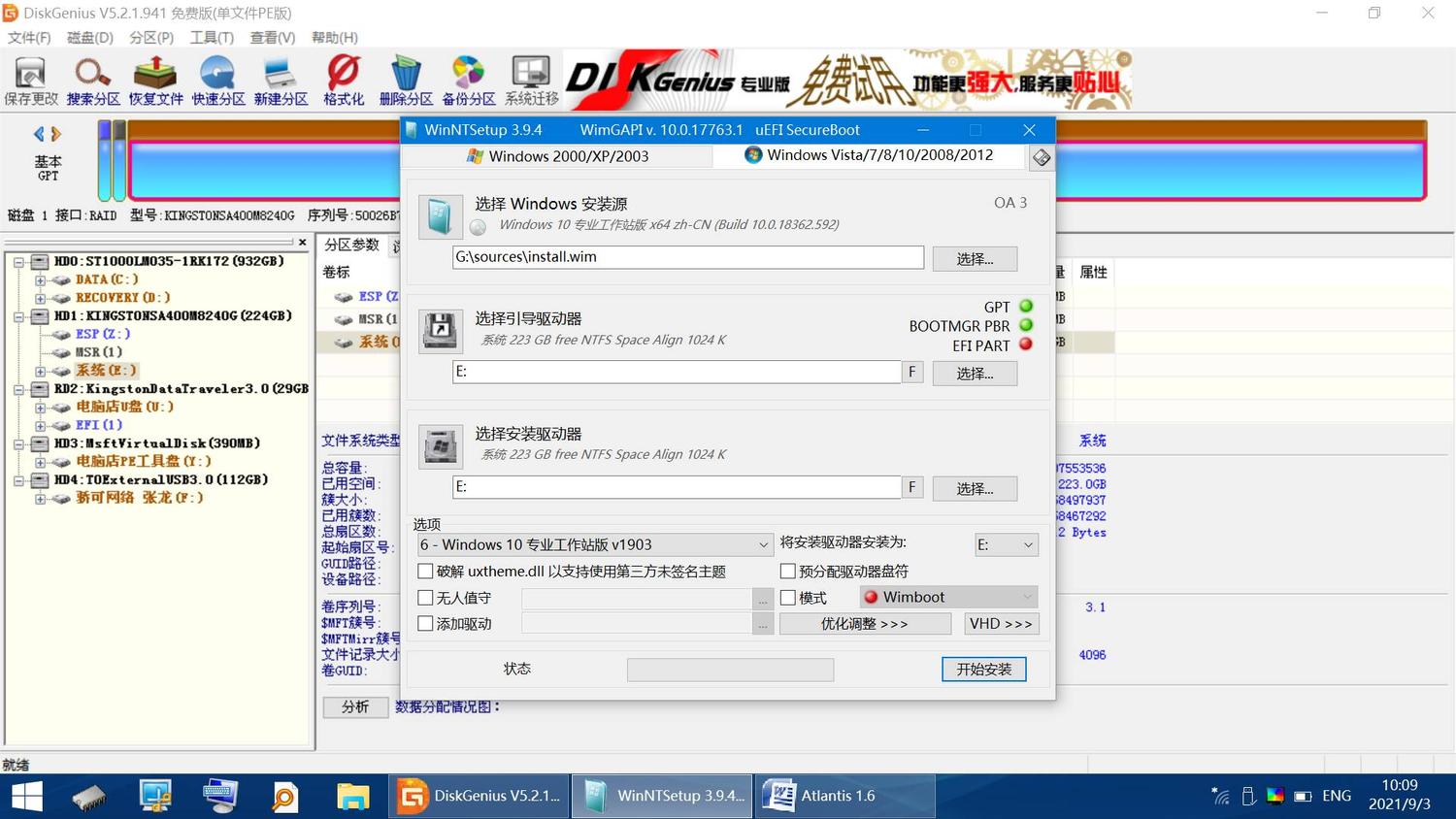Enable 破解 uxtheme.dll checkbox
This screenshot has height=819, width=1456.
click(425, 571)
